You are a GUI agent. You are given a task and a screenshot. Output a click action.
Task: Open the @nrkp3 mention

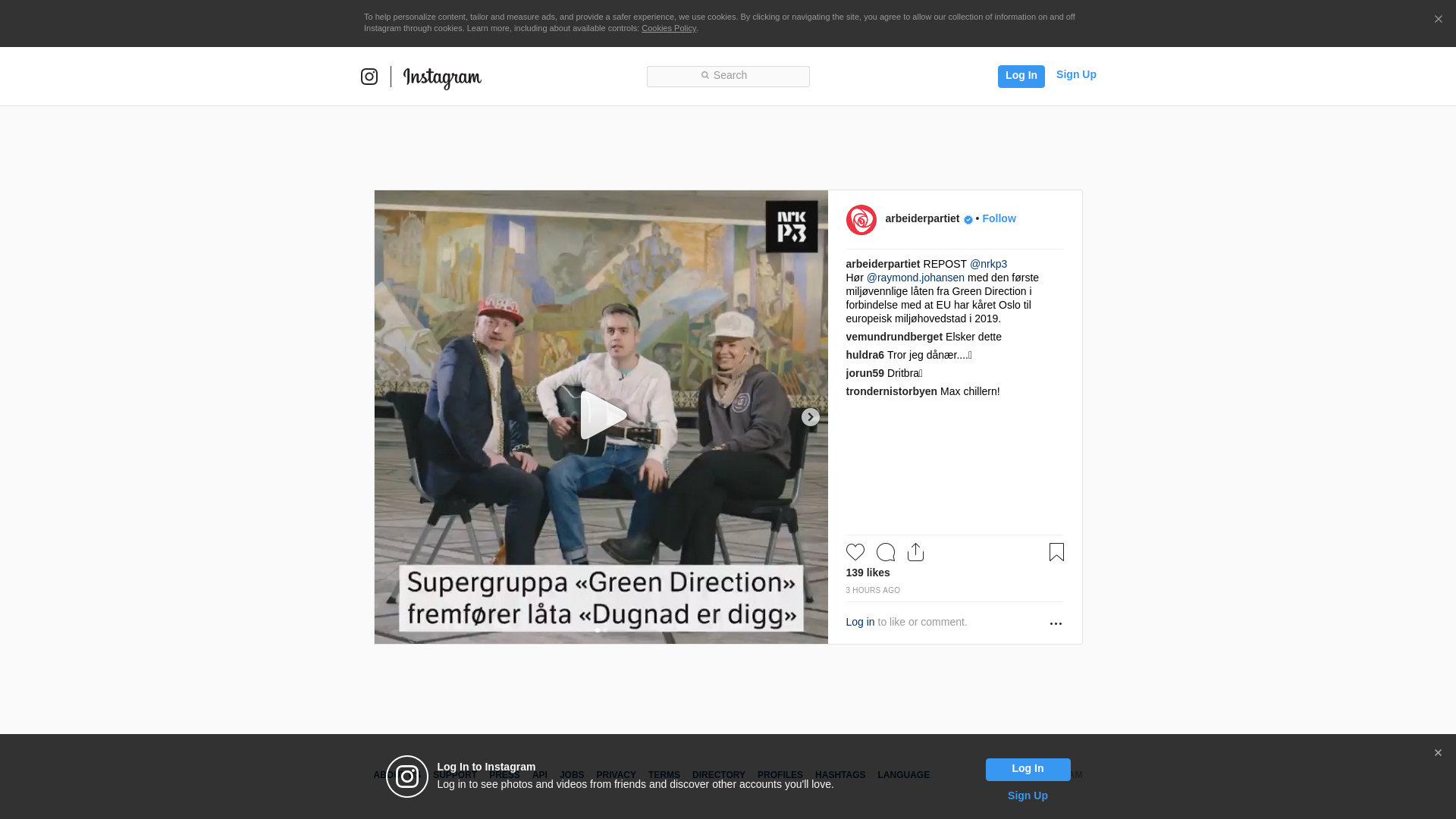[x=988, y=264]
